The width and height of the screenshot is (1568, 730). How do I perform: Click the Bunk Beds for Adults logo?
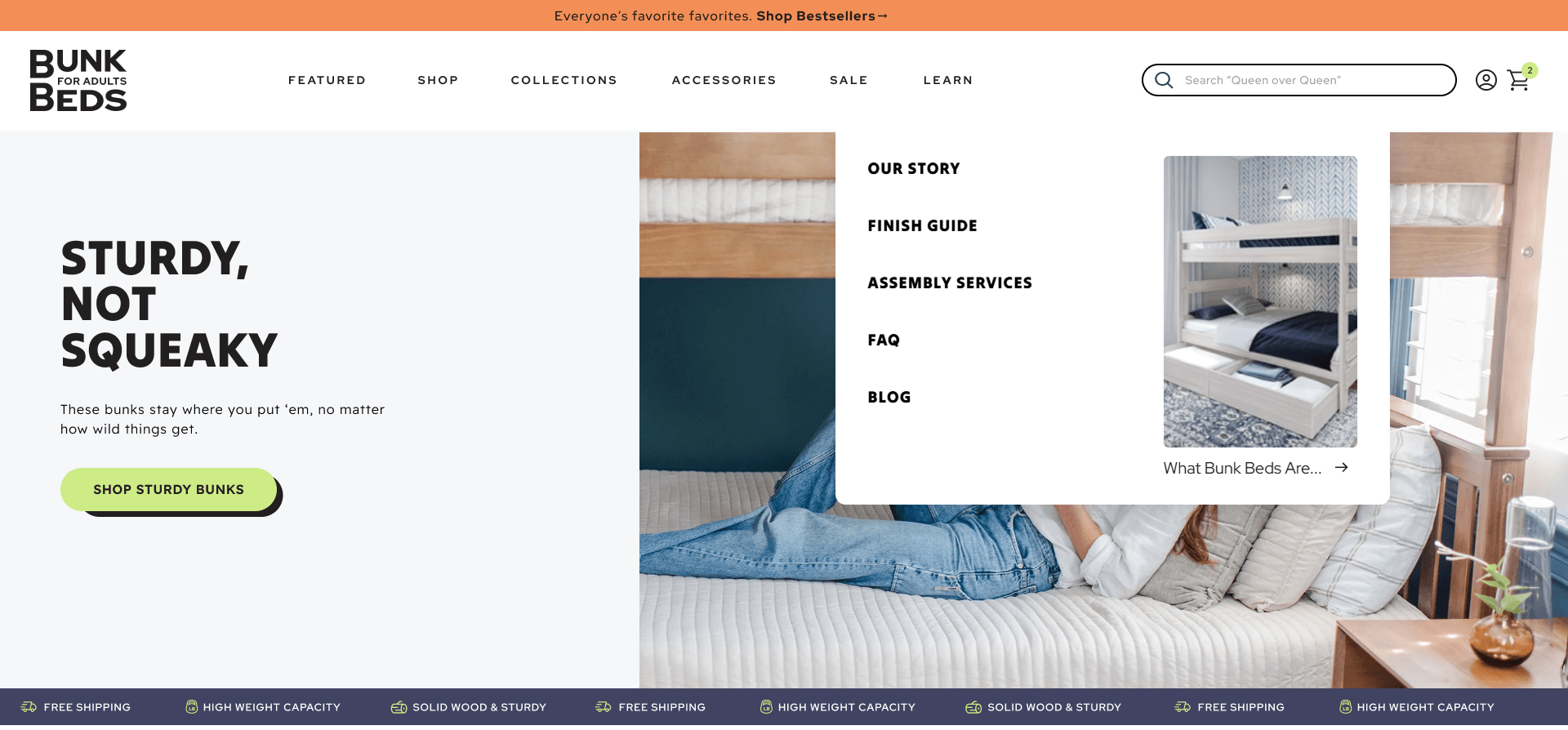pyautogui.click(x=78, y=80)
